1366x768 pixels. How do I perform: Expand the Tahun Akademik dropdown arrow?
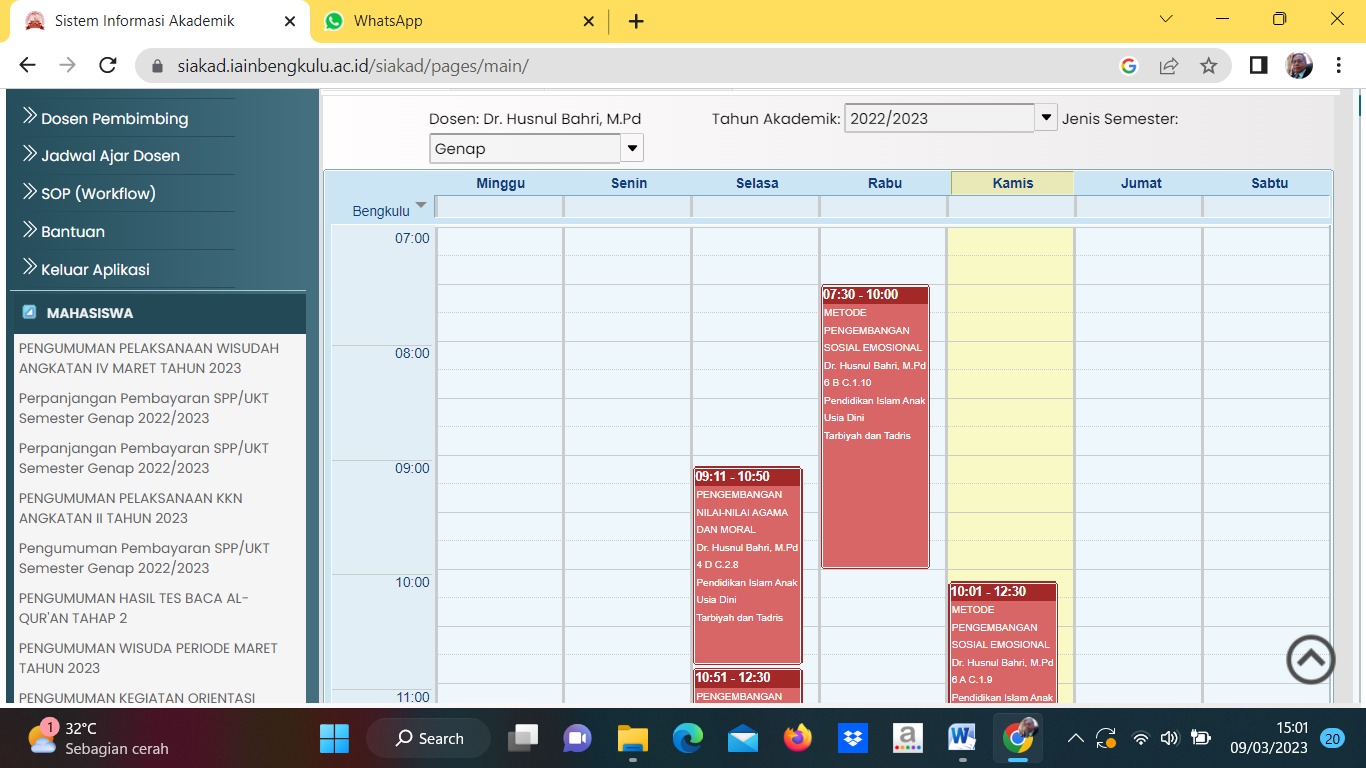(1046, 118)
